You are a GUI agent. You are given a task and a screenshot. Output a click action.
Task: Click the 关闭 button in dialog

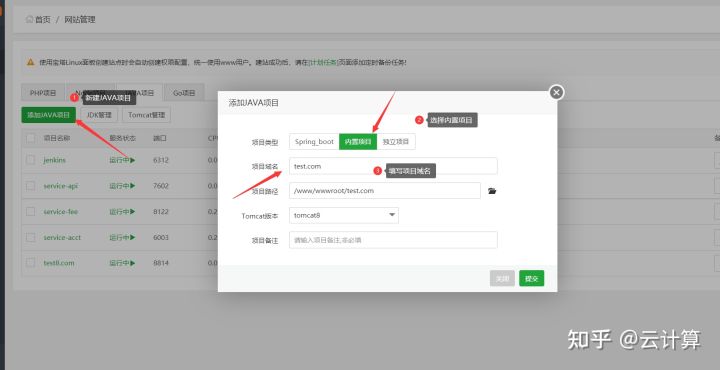(x=502, y=278)
